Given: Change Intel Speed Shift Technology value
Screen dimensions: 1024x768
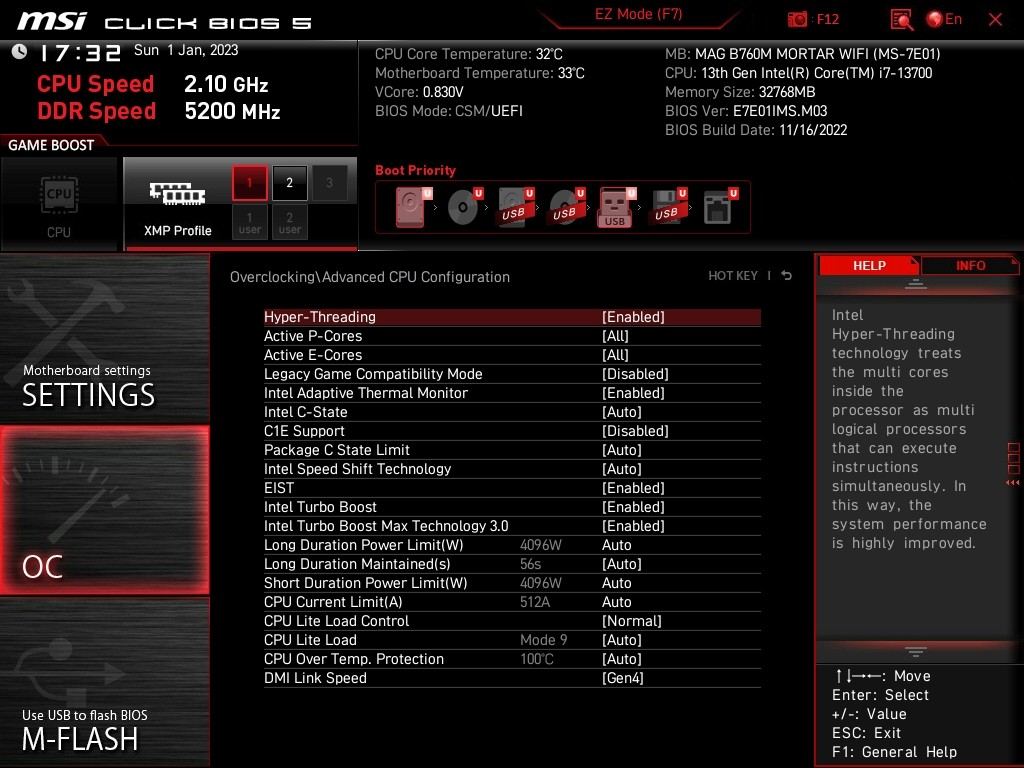Looking at the screenshot, I should coord(622,468).
